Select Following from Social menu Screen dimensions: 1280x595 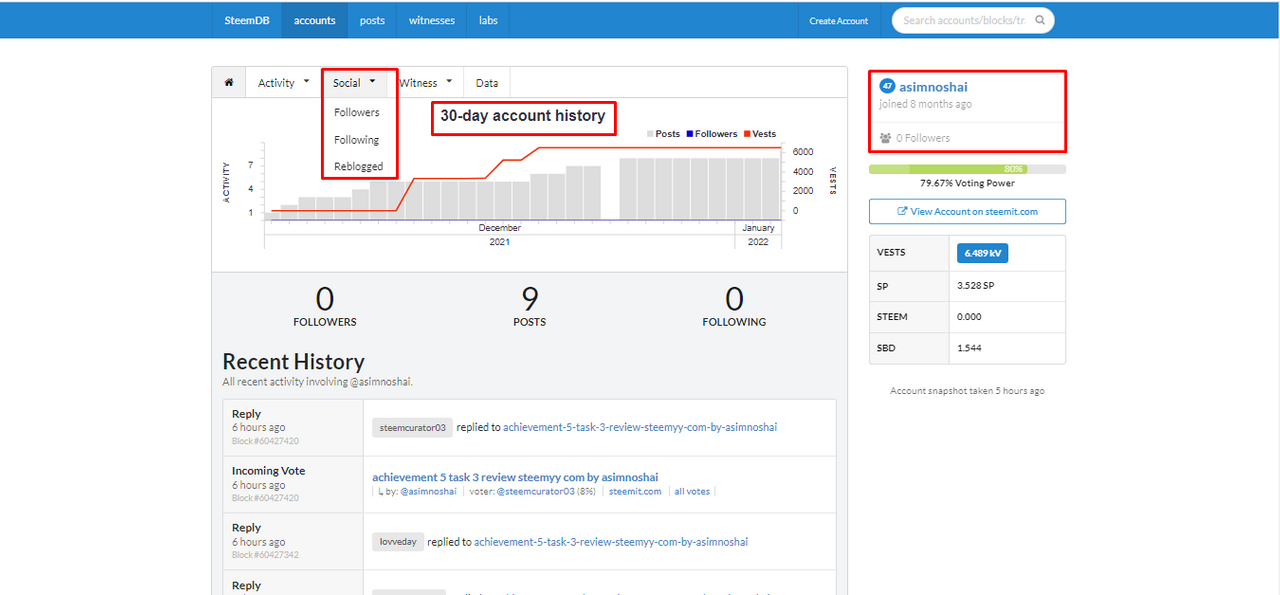(357, 140)
